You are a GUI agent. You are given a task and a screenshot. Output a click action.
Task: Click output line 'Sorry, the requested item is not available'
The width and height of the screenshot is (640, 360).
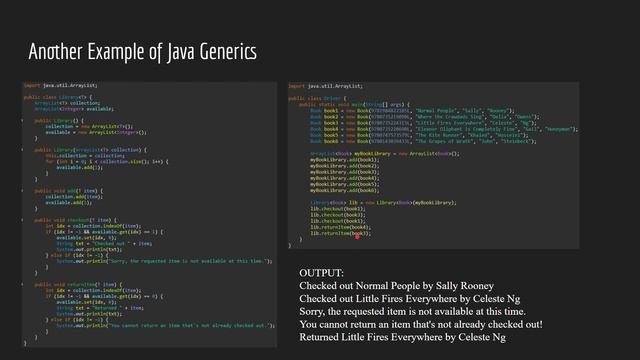click(x=412, y=311)
